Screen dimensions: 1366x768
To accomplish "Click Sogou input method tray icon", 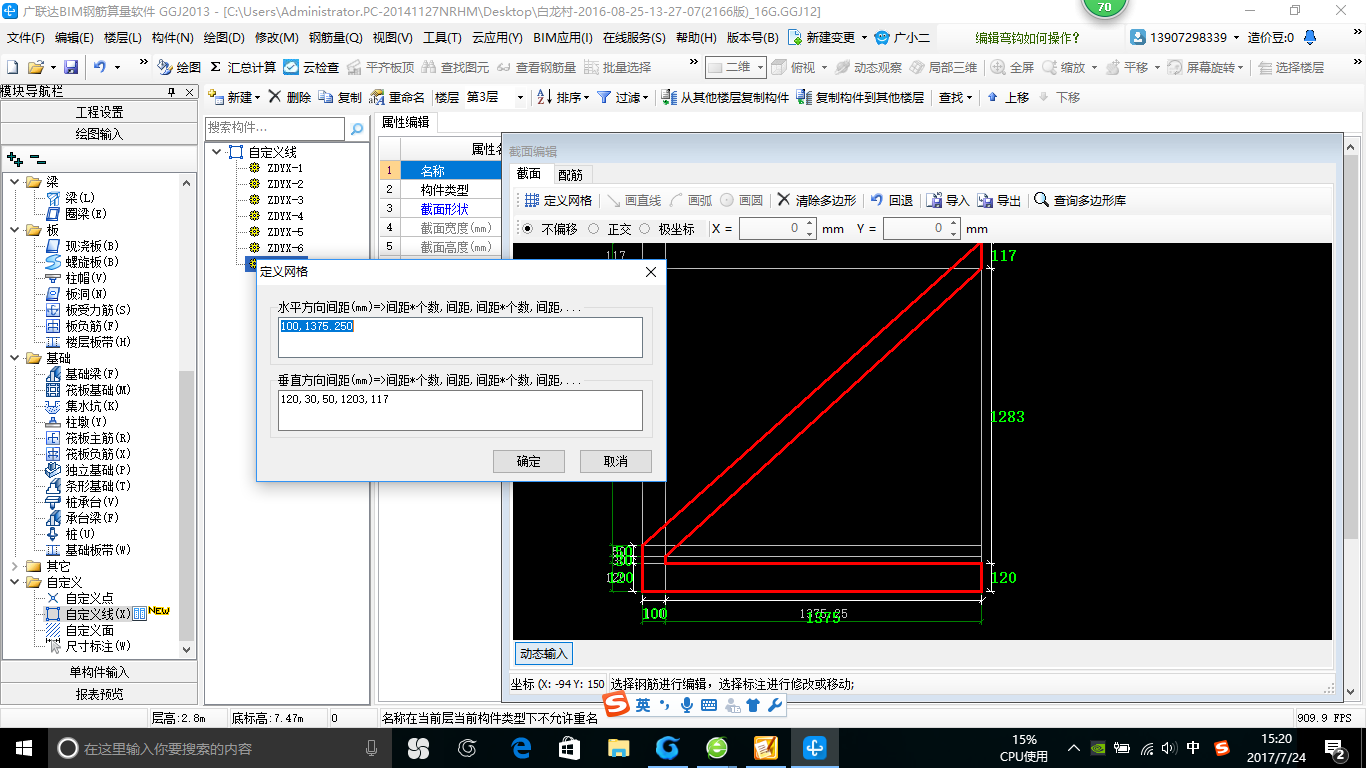I will click(x=1222, y=747).
